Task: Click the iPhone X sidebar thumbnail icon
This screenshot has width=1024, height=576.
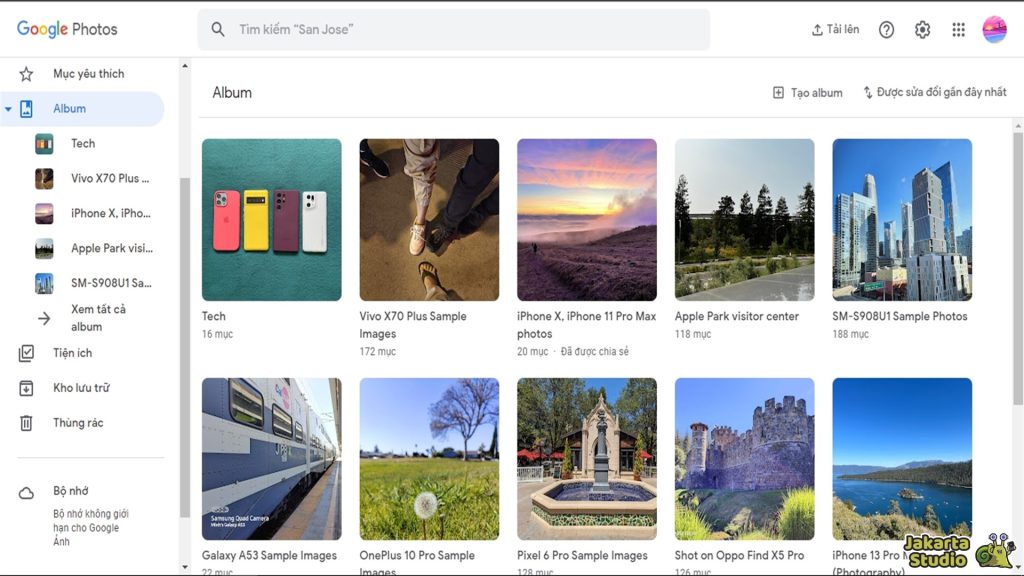Action: point(44,214)
